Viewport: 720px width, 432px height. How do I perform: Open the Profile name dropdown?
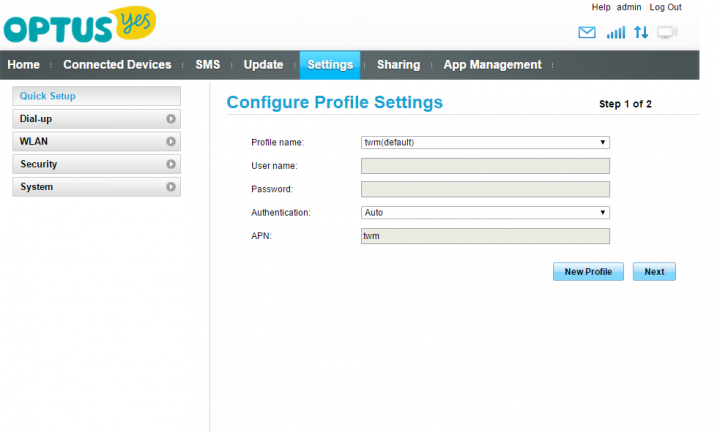coord(485,142)
